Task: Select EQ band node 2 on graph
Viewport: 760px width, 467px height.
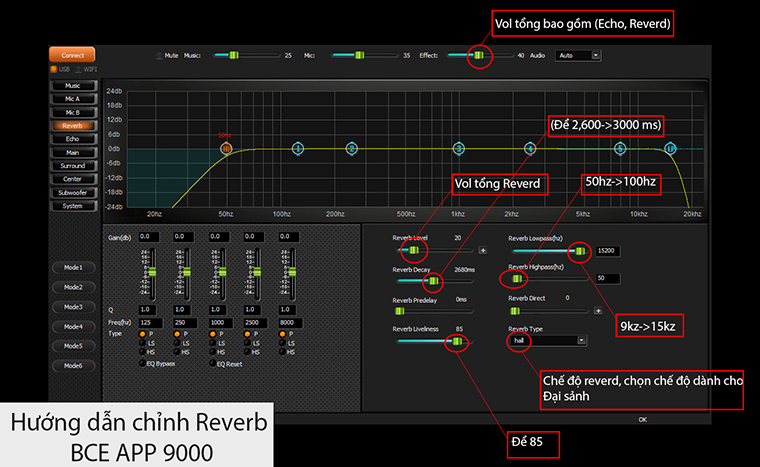Action: 352,148
